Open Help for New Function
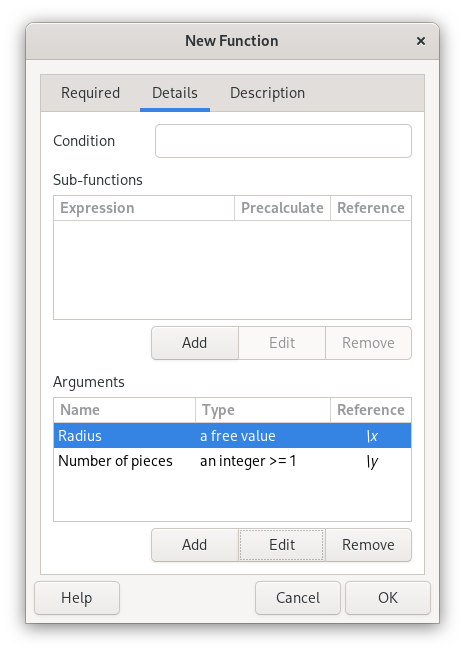This screenshot has height=652, width=465. 77,598
